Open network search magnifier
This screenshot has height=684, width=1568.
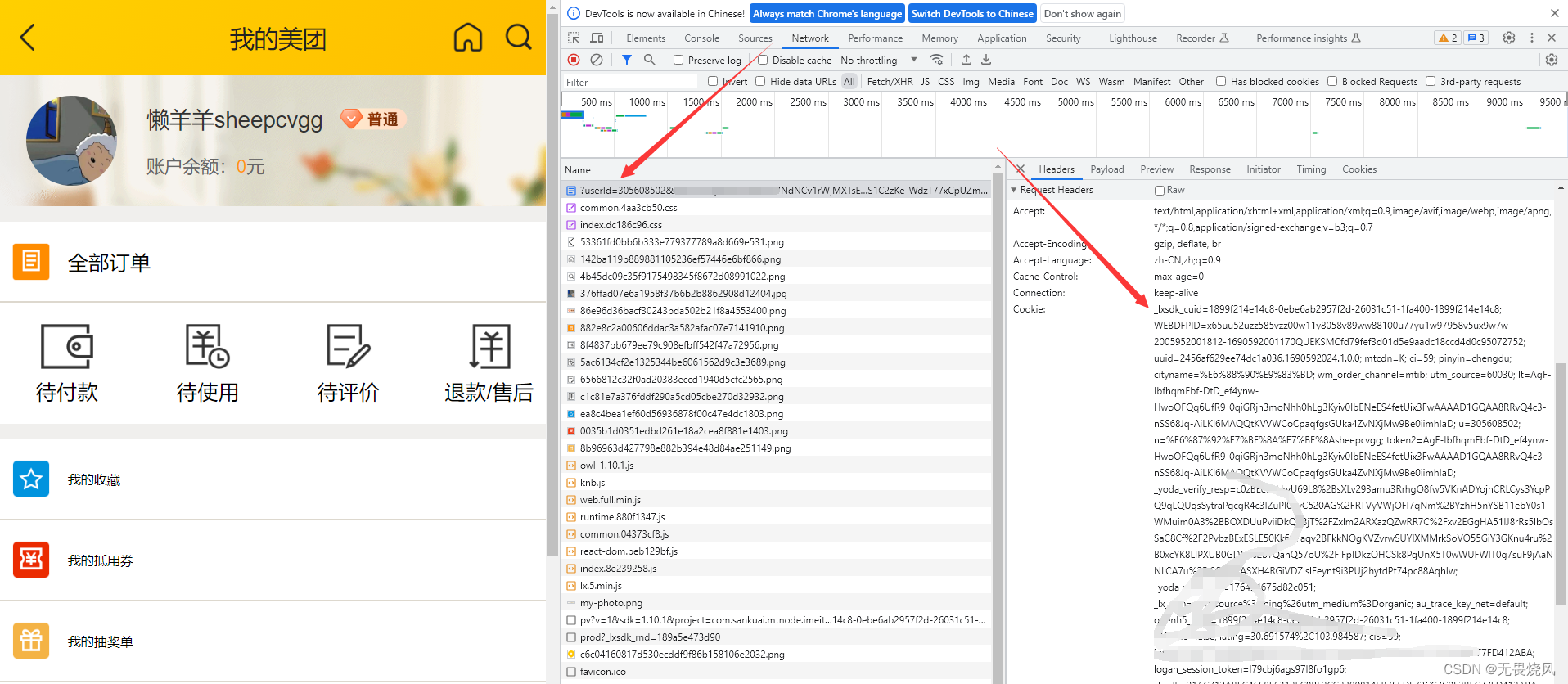(649, 60)
